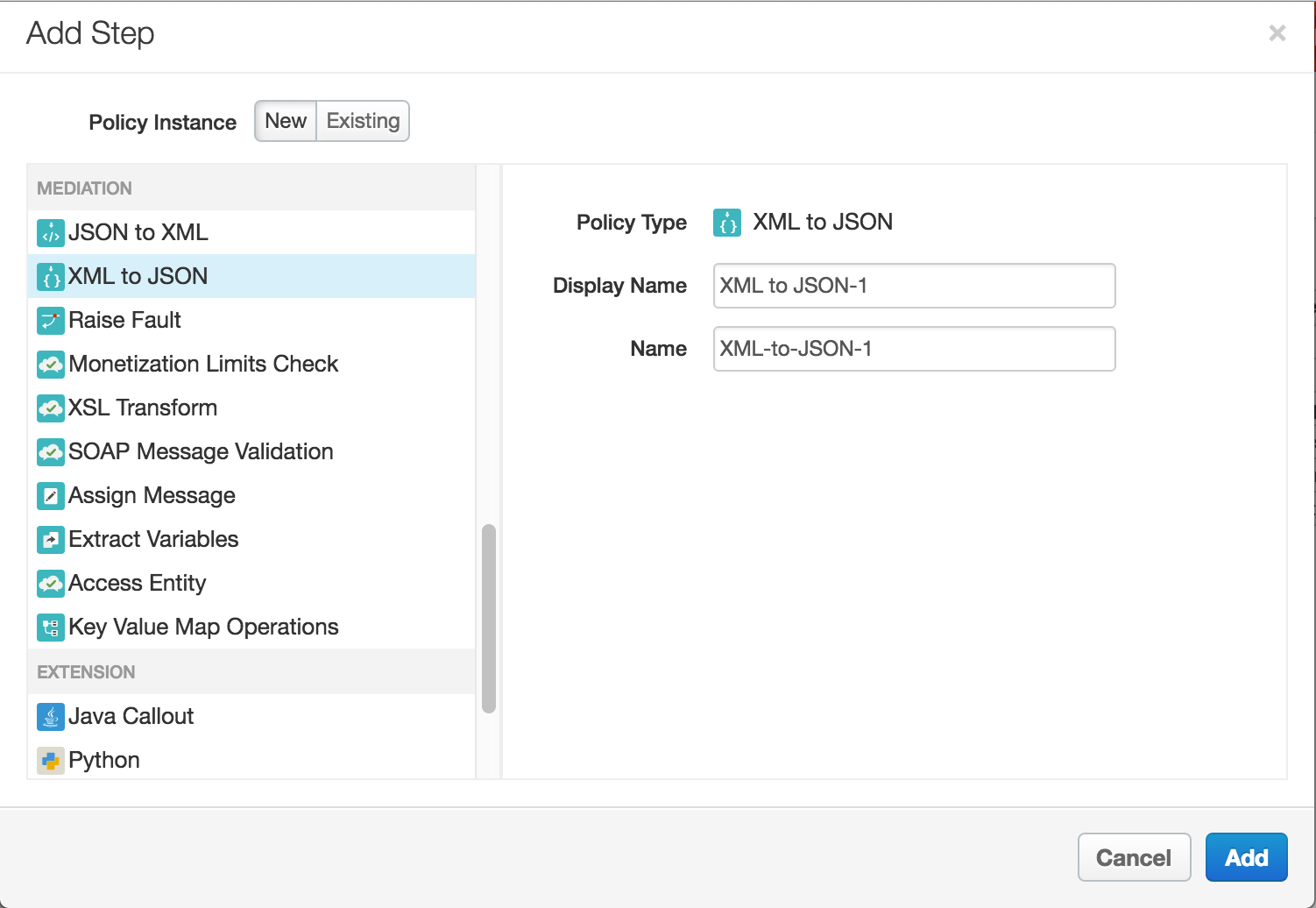Click the Extract Variables icon
Viewport: 1316px width, 908px height.
pyautogui.click(x=51, y=539)
